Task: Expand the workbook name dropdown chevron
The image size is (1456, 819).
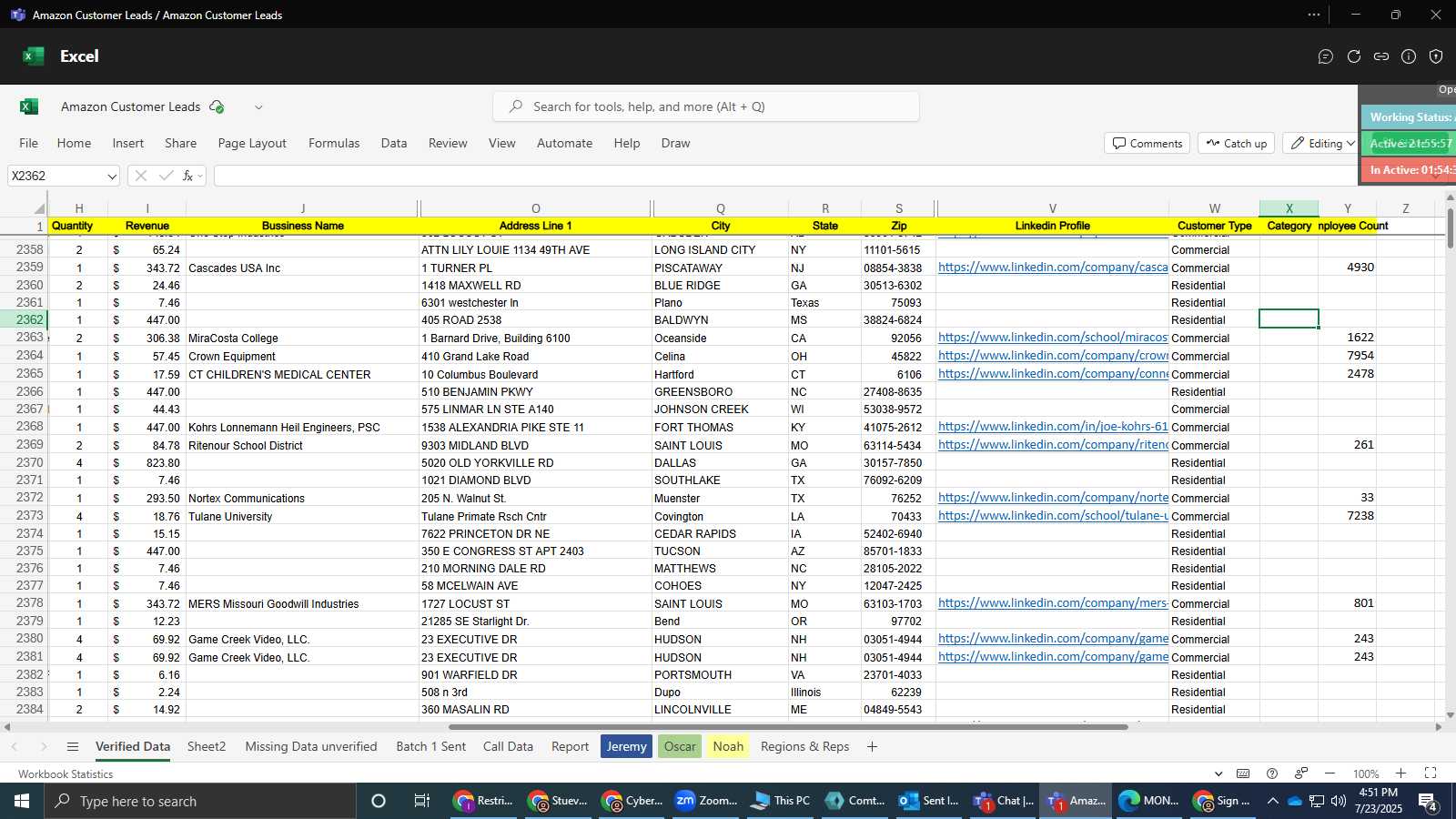Action: (258, 107)
